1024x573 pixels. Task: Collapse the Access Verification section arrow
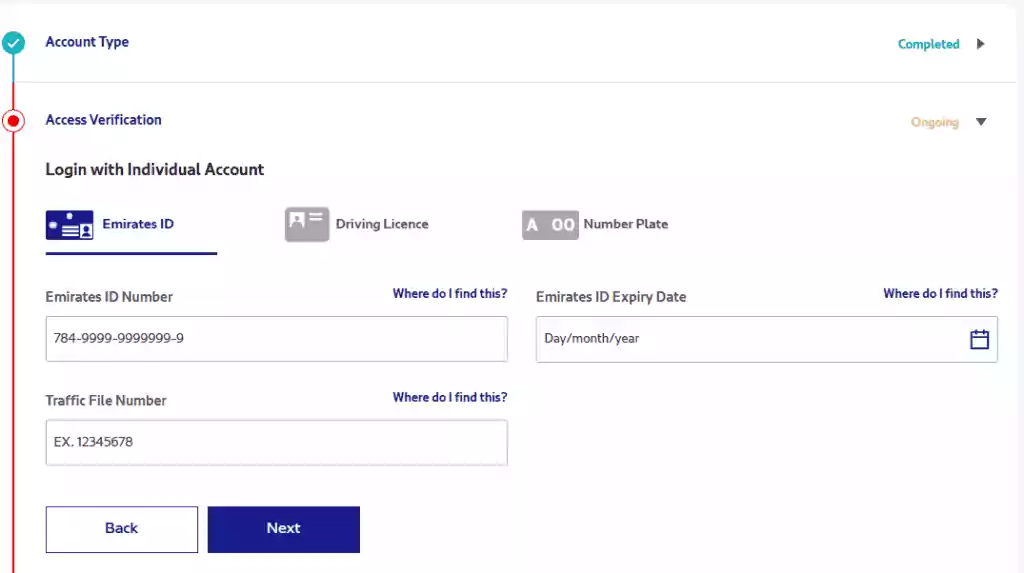click(981, 122)
